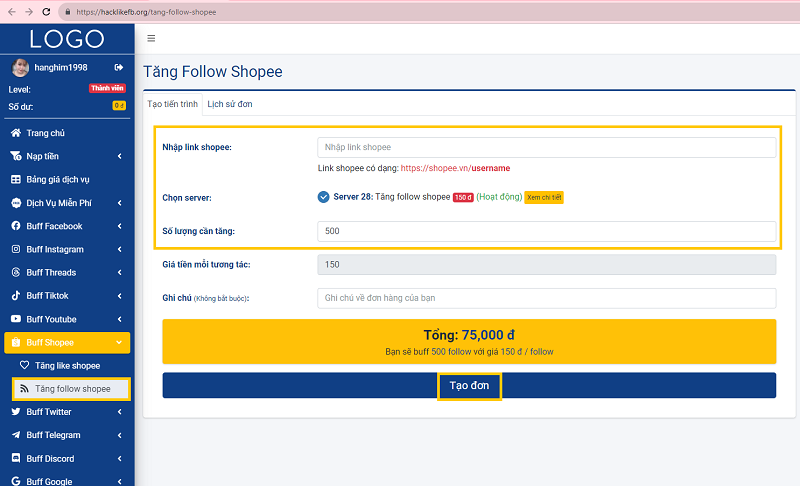Expand the Buff Discord chevron
Viewport: 800px width, 486px height.
click(x=119, y=458)
